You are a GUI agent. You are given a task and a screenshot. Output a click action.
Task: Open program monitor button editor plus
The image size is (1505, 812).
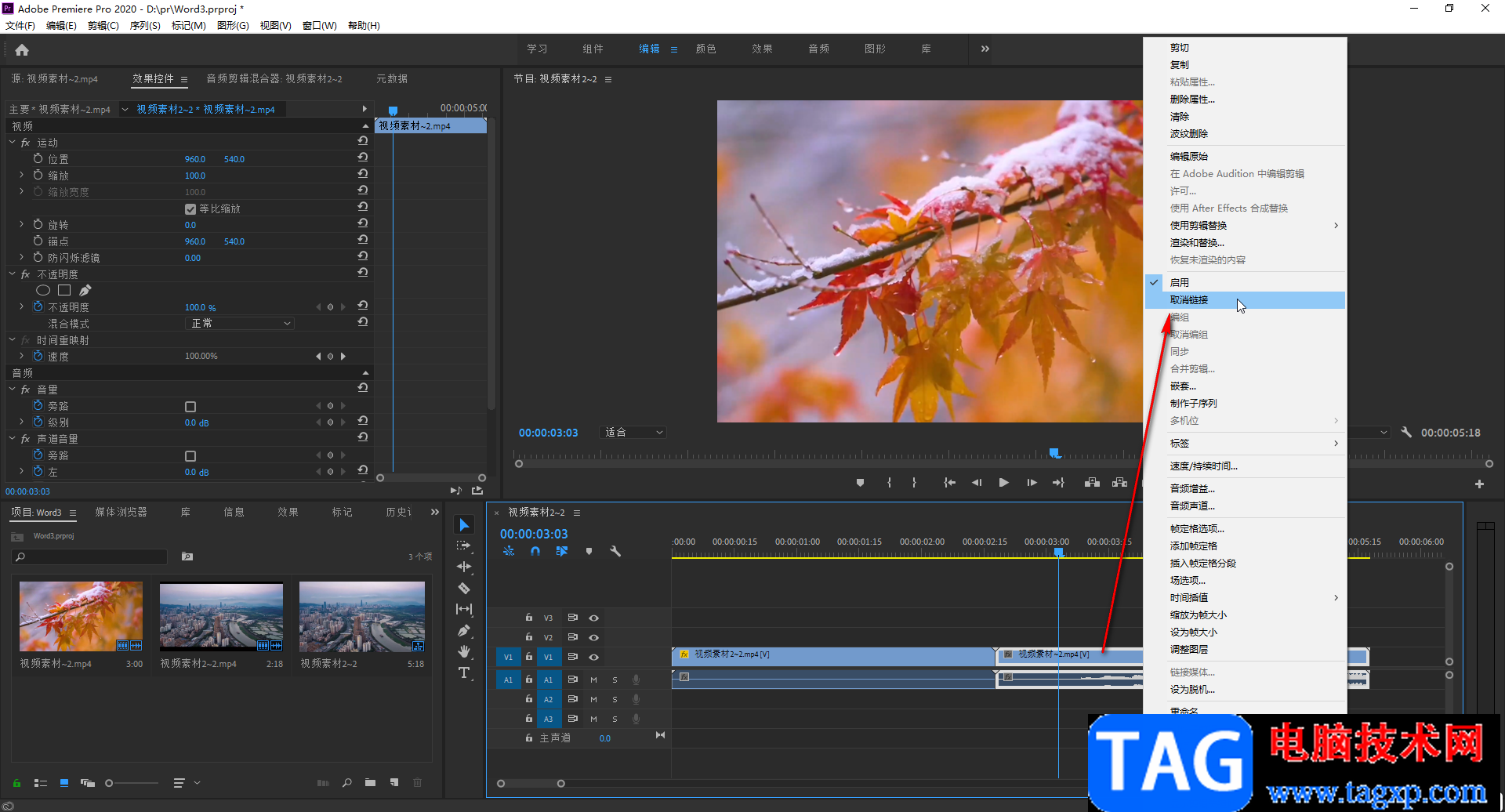pos(1479,484)
